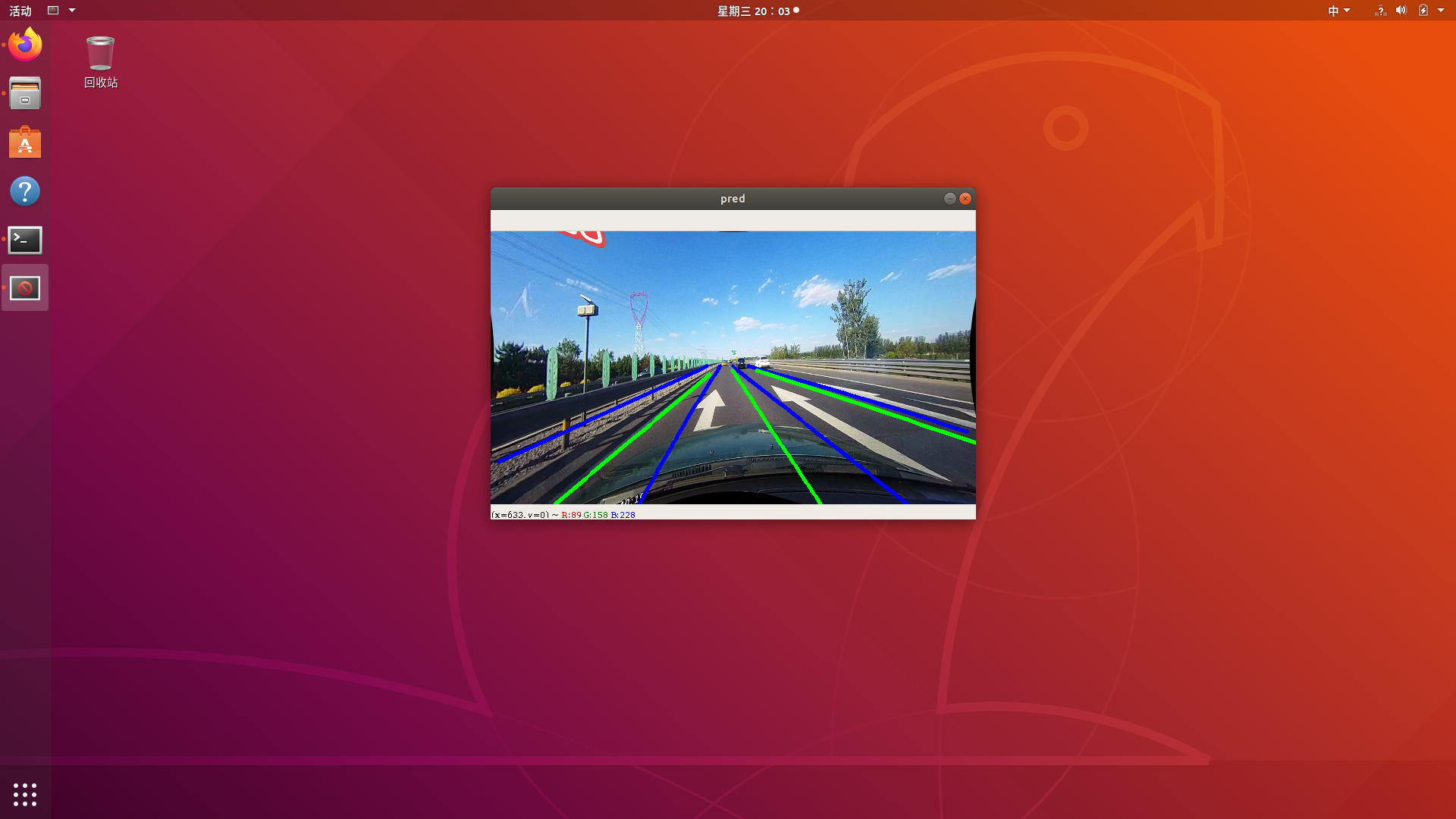Open the clock calendar 星期三 20:03
1456x819 pixels.
click(x=758, y=11)
